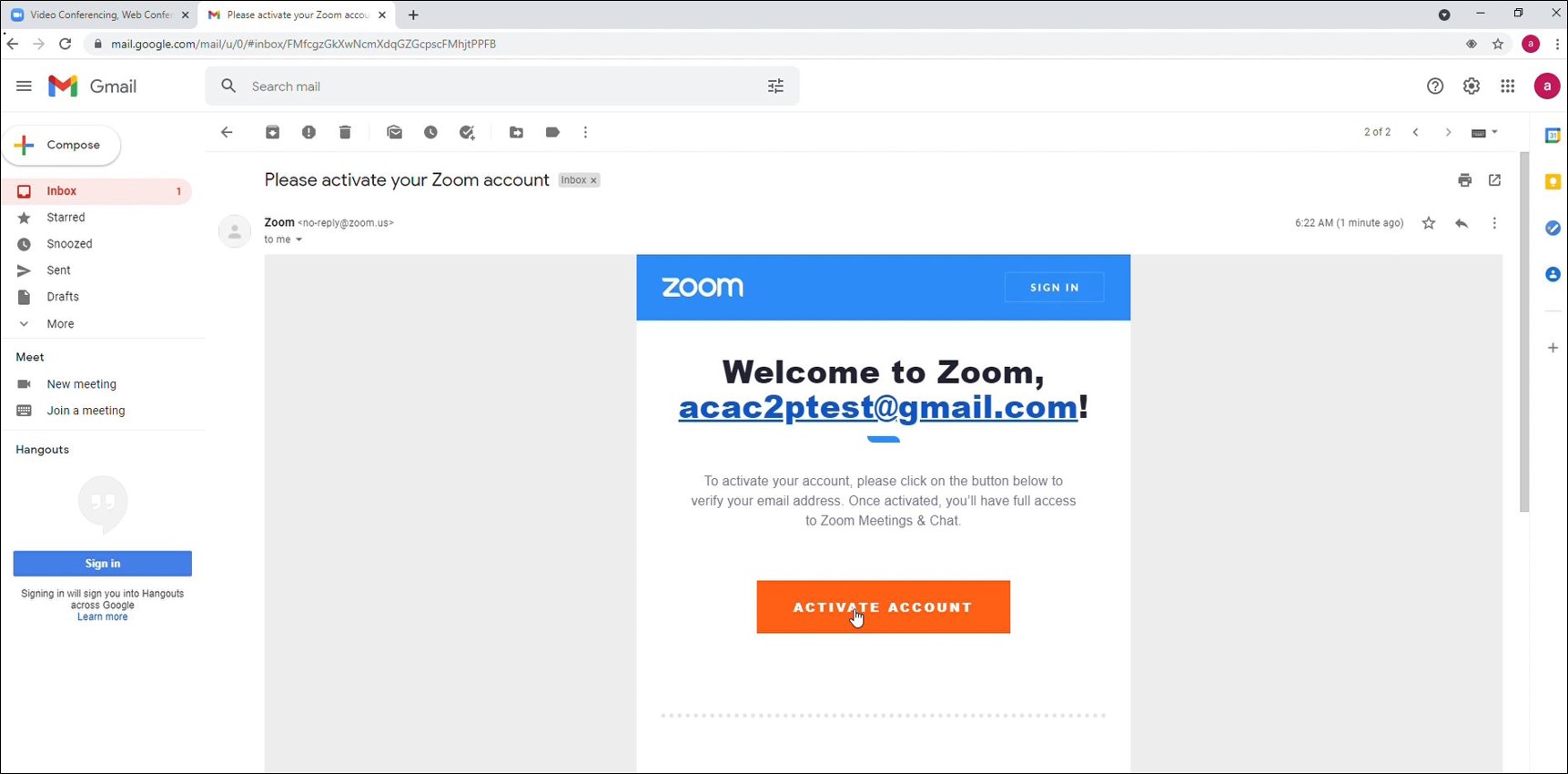Mark the message as unread
Viewport: 1568px width, 774px height.
tap(394, 132)
